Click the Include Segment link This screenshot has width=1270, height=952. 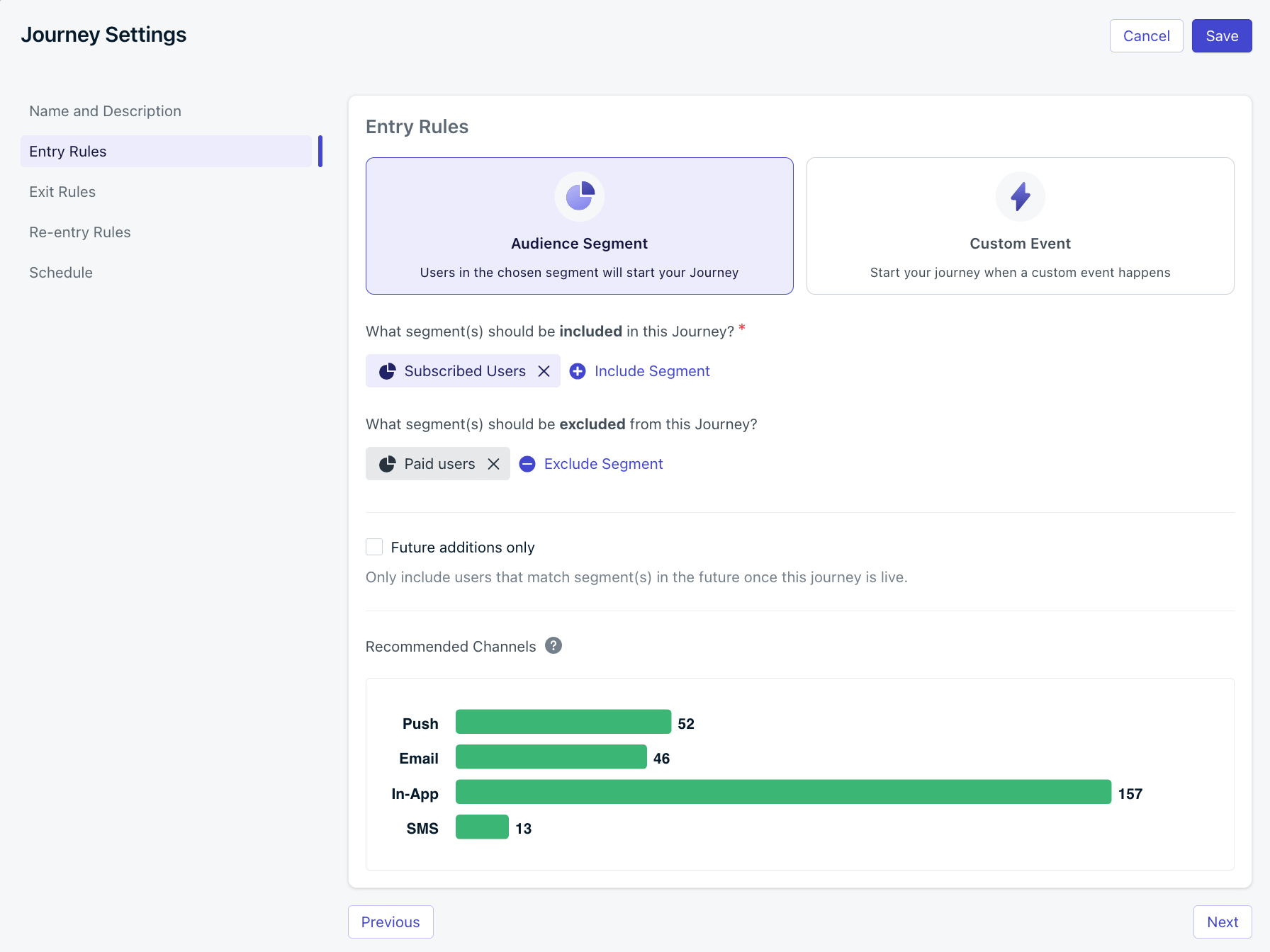(651, 370)
